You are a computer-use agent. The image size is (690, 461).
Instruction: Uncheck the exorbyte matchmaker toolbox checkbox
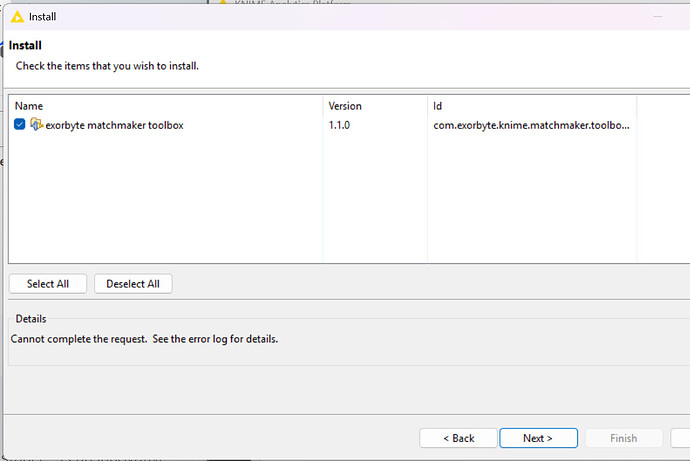[20, 125]
